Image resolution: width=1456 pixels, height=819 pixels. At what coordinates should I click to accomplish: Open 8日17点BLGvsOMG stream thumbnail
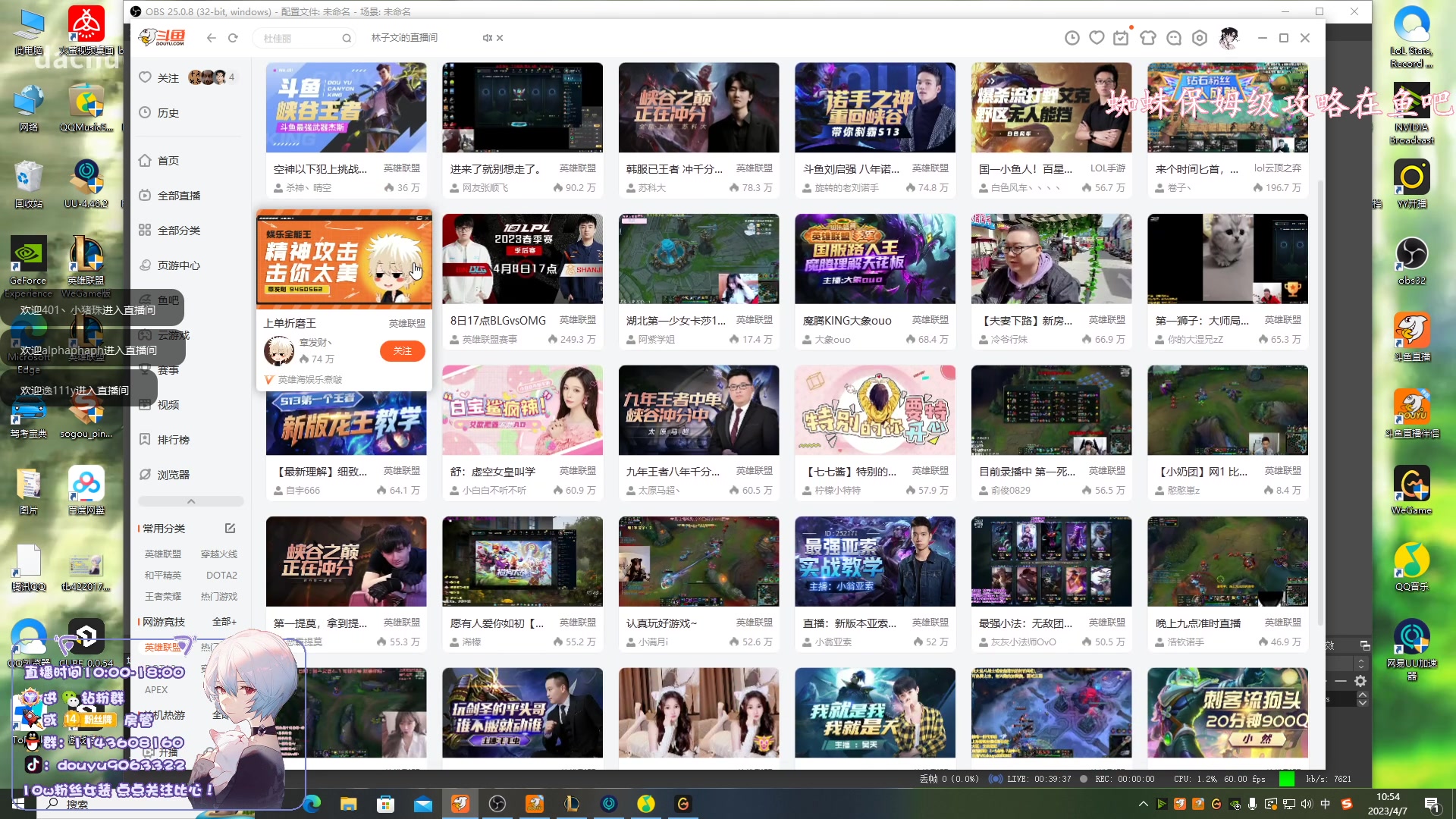(x=522, y=259)
